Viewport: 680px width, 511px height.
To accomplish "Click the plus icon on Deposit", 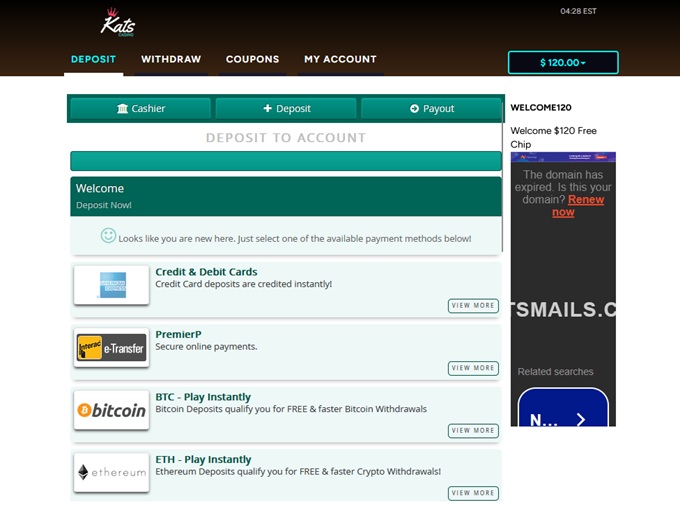I will (268, 108).
